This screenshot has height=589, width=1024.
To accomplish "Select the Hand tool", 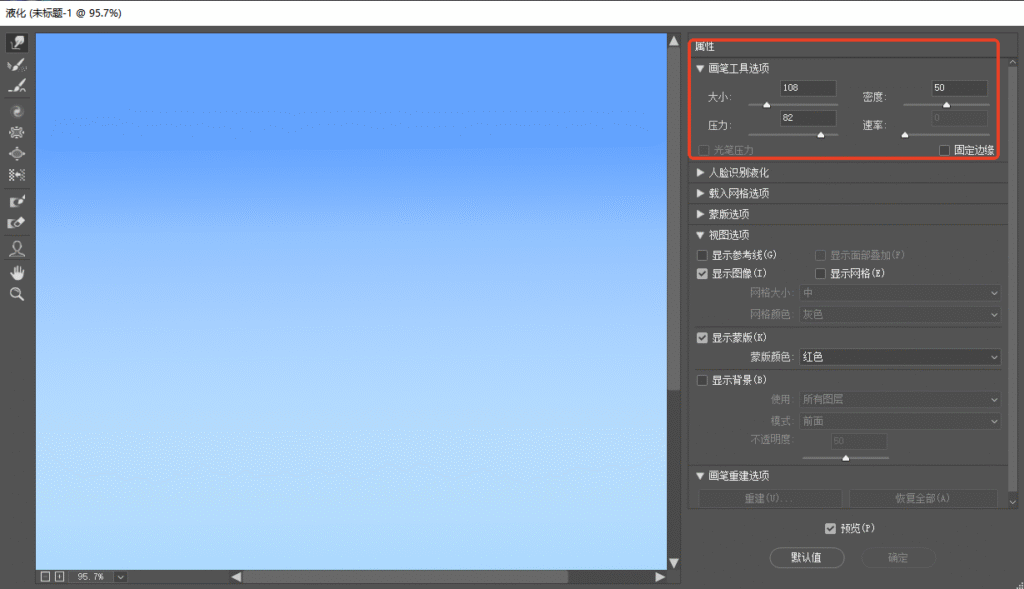I will click(x=17, y=272).
